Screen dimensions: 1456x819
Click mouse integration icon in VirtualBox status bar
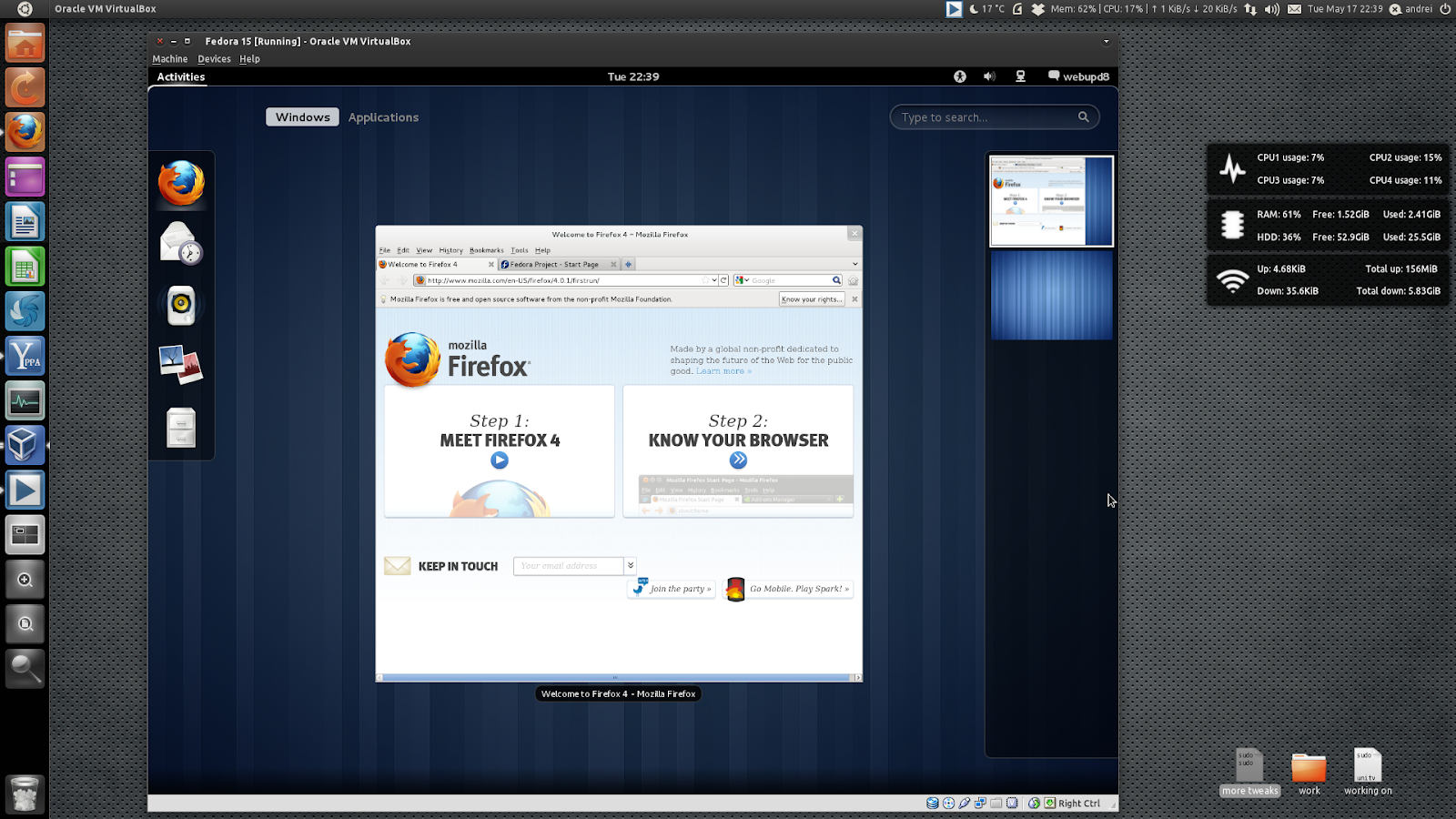click(1034, 803)
